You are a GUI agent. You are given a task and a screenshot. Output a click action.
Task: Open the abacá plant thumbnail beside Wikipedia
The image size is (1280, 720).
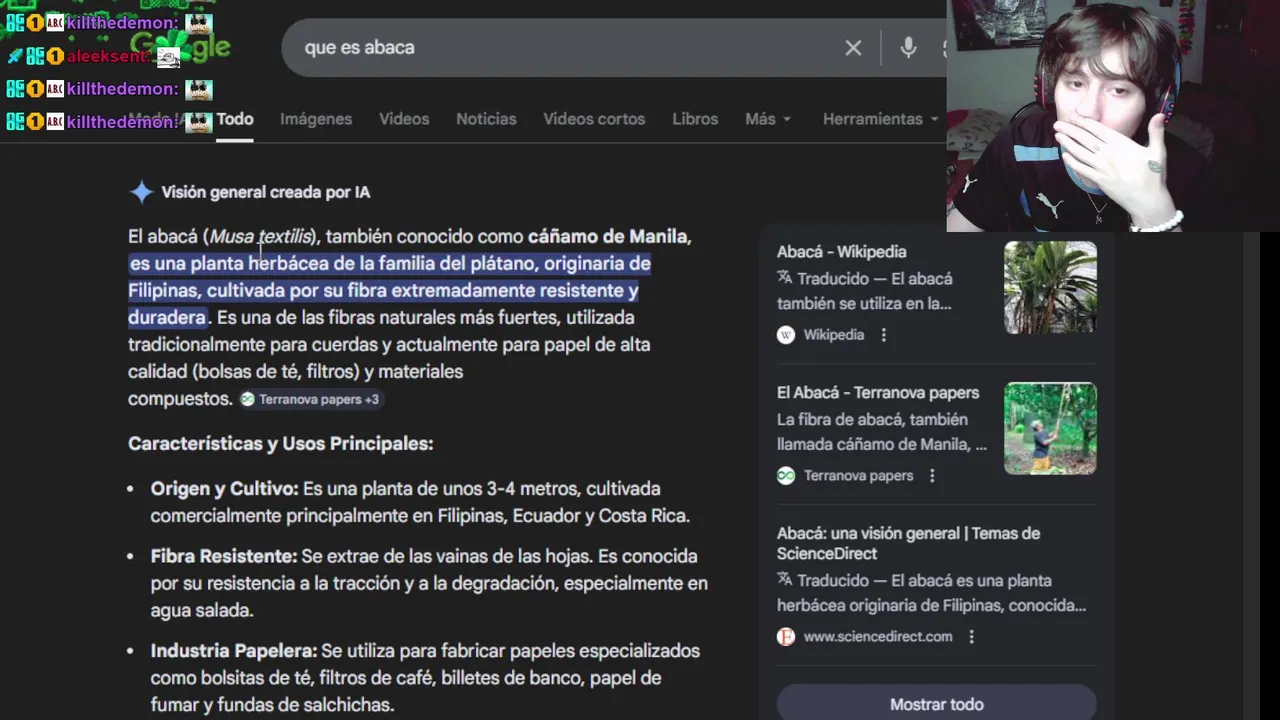click(x=1050, y=288)
